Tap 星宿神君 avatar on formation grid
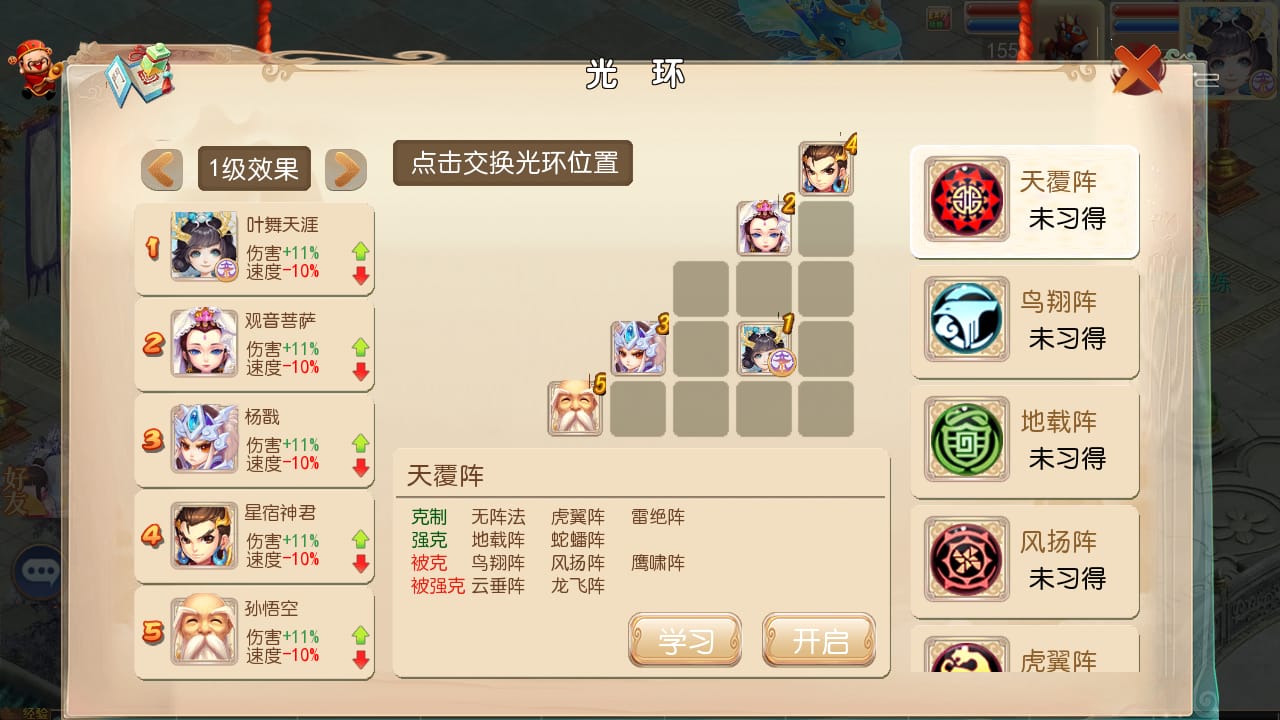The width and height of the screenshot is (1280, 720). tap(825, 168)
